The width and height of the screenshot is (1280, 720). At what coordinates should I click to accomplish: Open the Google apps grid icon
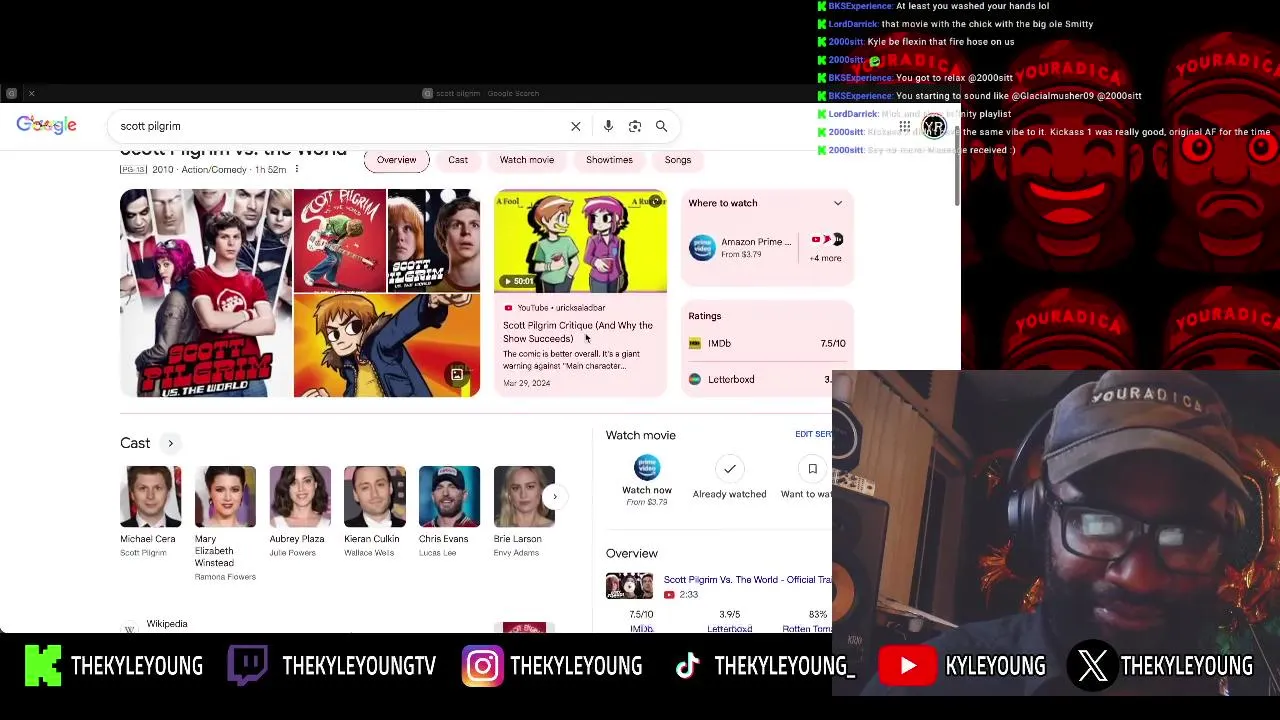(x=905, y=127)
